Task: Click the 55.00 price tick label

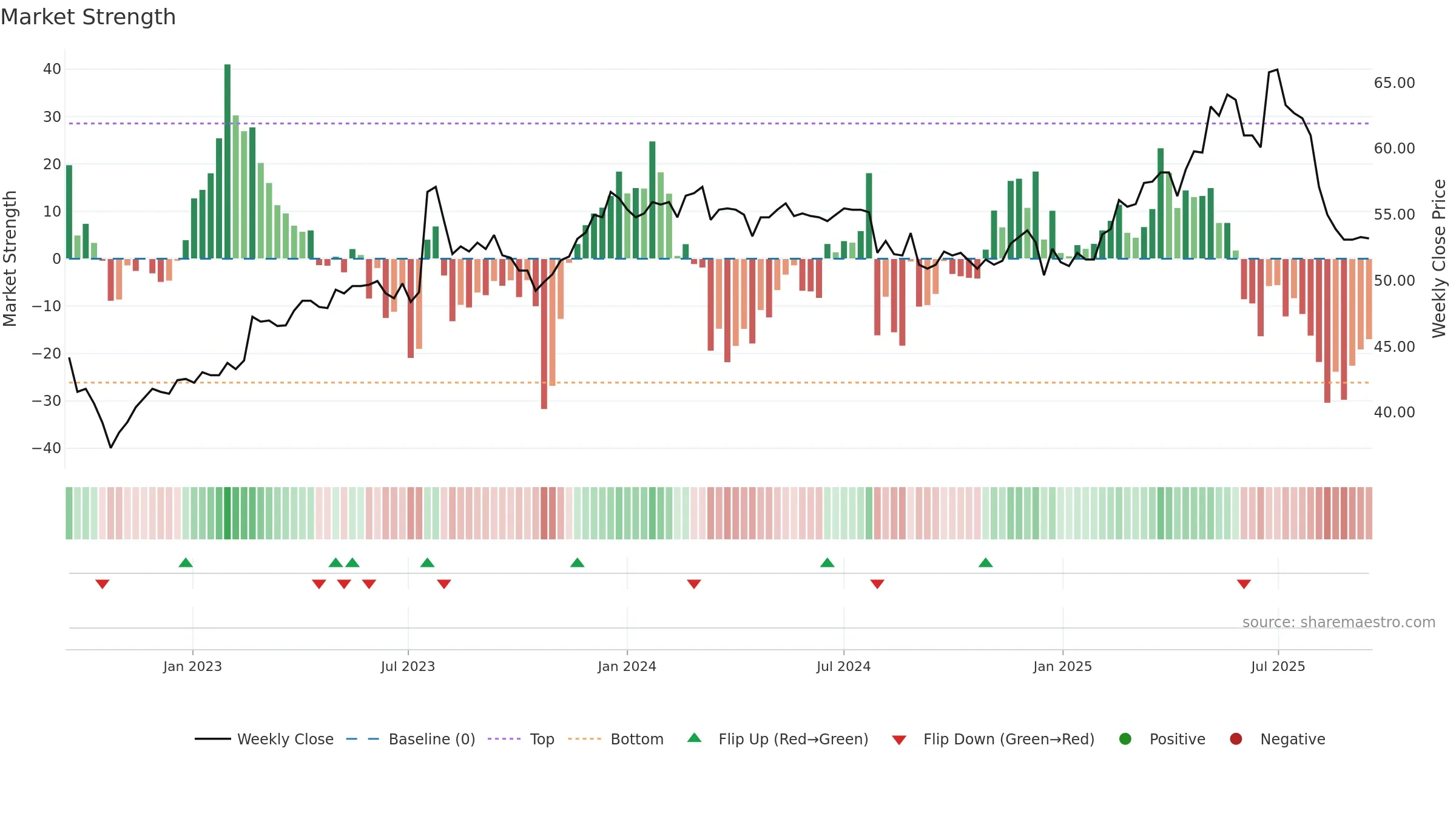Action: 1394,214
